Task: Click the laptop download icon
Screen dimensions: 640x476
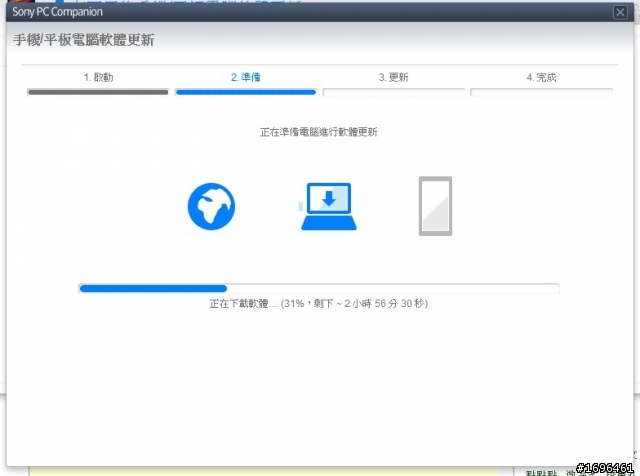Action: pyautogui.click(x=329, y=207)
